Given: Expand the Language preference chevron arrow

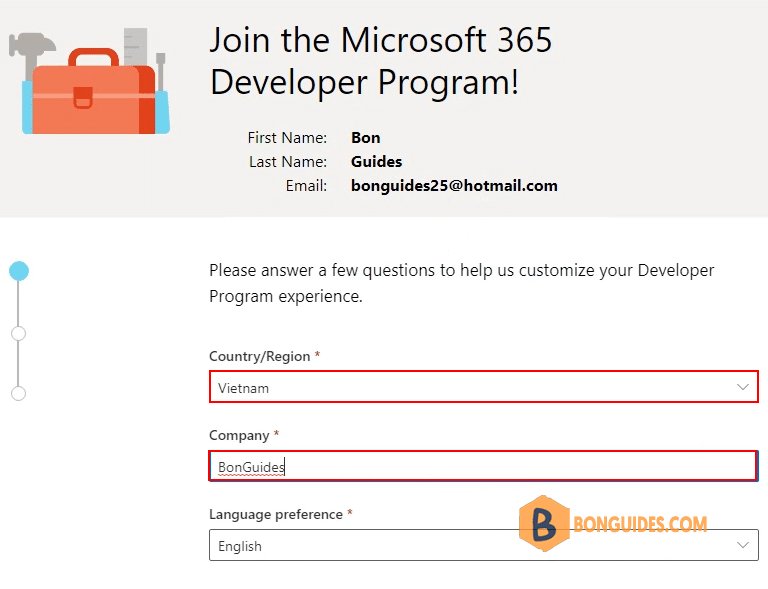Looking at the screenshot, I should tap(743, 545).
